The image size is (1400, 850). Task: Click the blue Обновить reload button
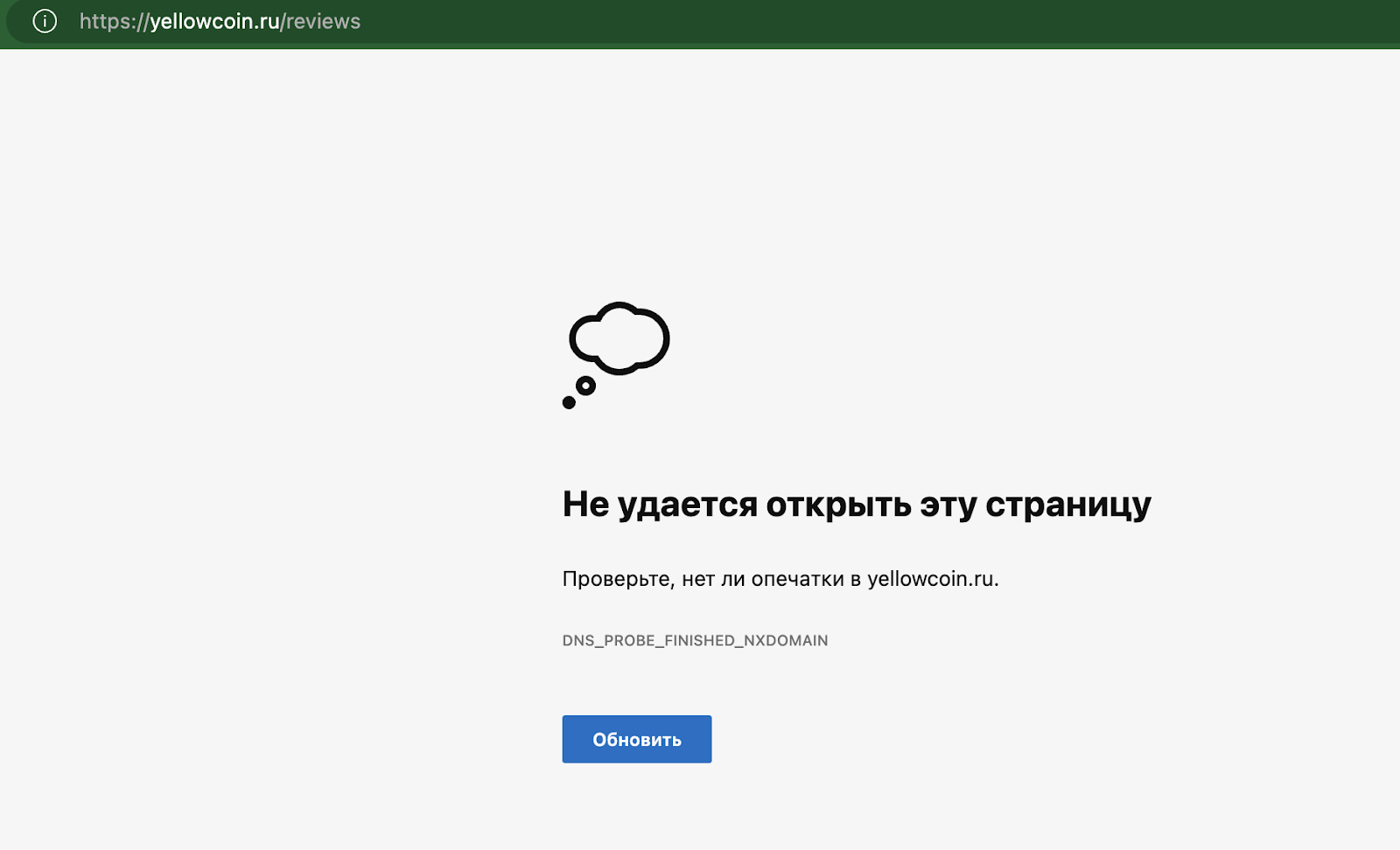click(x=636, y=739)
